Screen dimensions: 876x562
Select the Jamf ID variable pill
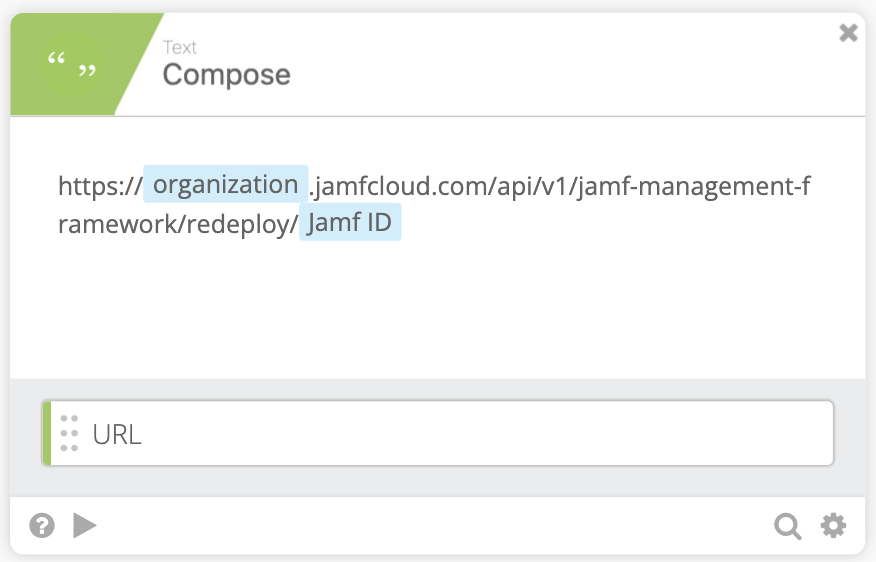(x=350, y=222)
